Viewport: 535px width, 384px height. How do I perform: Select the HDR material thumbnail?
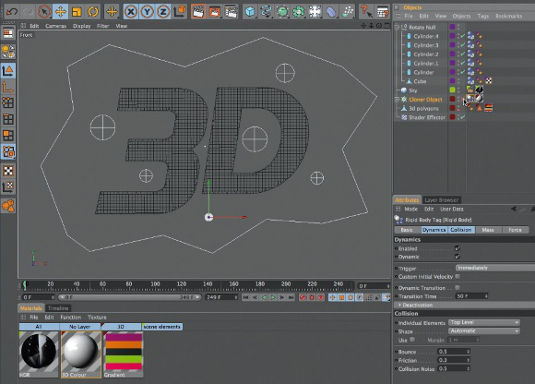click(x=38, y=354)
